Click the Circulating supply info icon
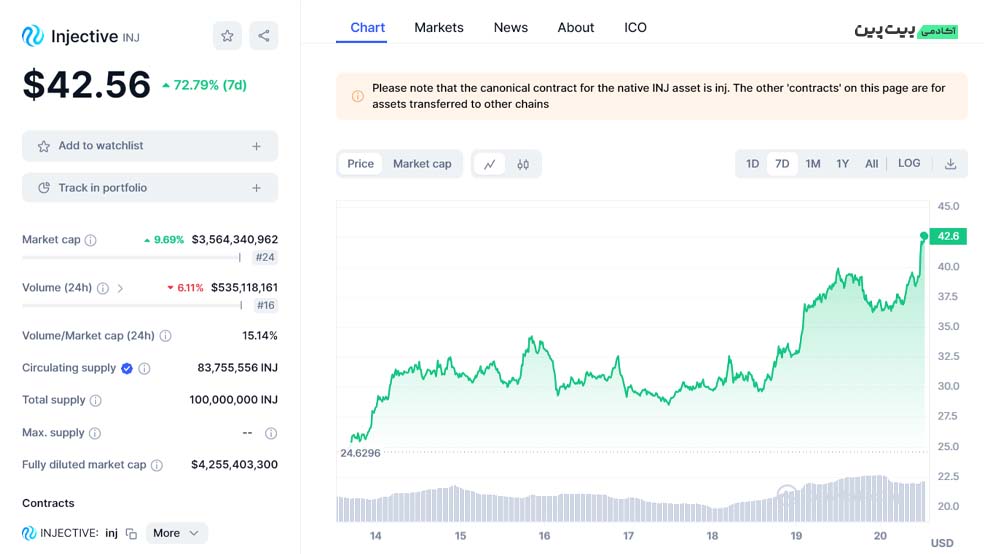 tap(144, 368)
